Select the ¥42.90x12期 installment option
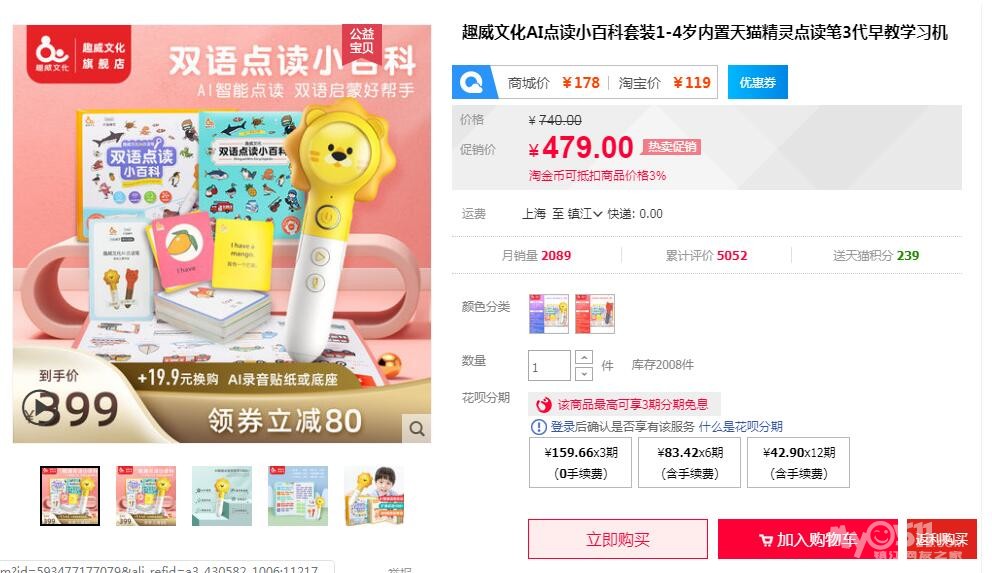The width and height of the screenshot is (992, 573). [798, 462]
